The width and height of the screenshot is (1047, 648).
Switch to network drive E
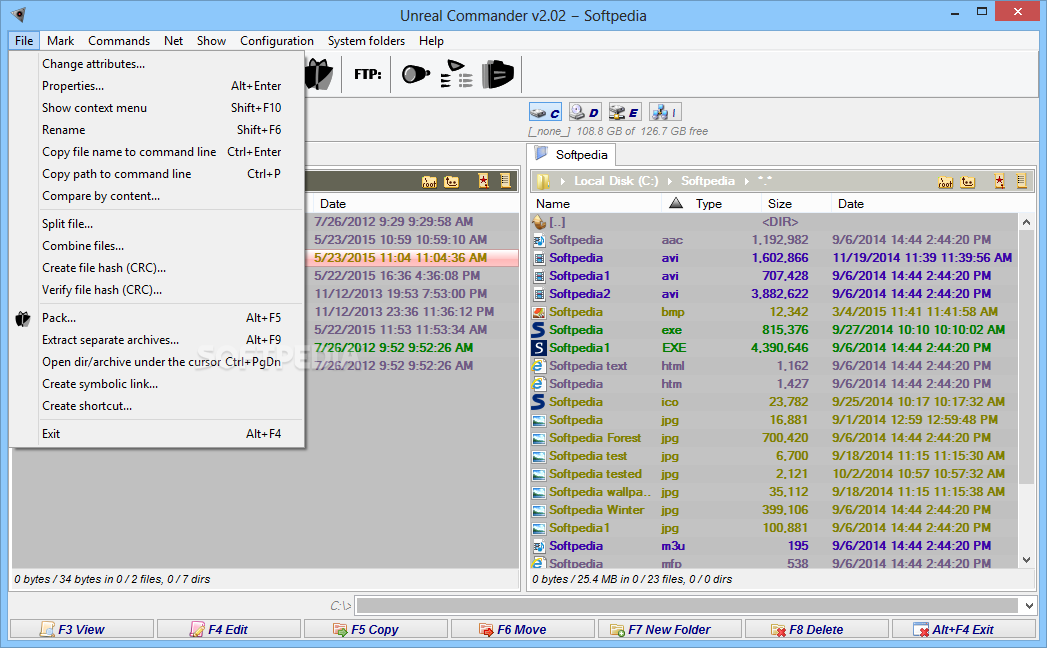click(x=624, y=112)
